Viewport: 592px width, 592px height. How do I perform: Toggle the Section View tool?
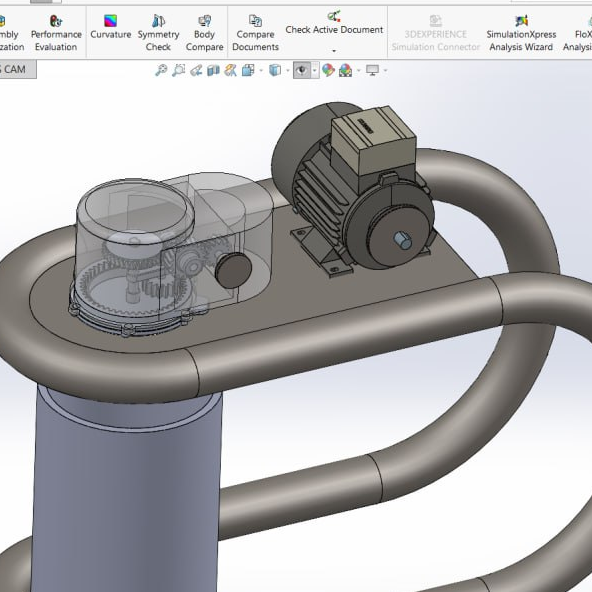click(x=213, y=70)
